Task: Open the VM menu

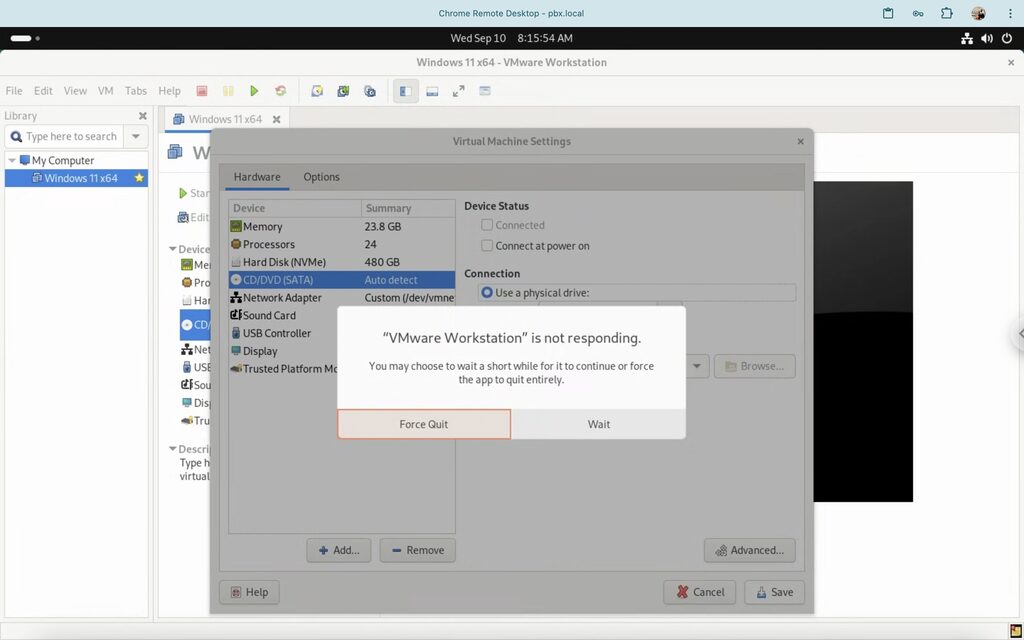Action: coord(105,91)
